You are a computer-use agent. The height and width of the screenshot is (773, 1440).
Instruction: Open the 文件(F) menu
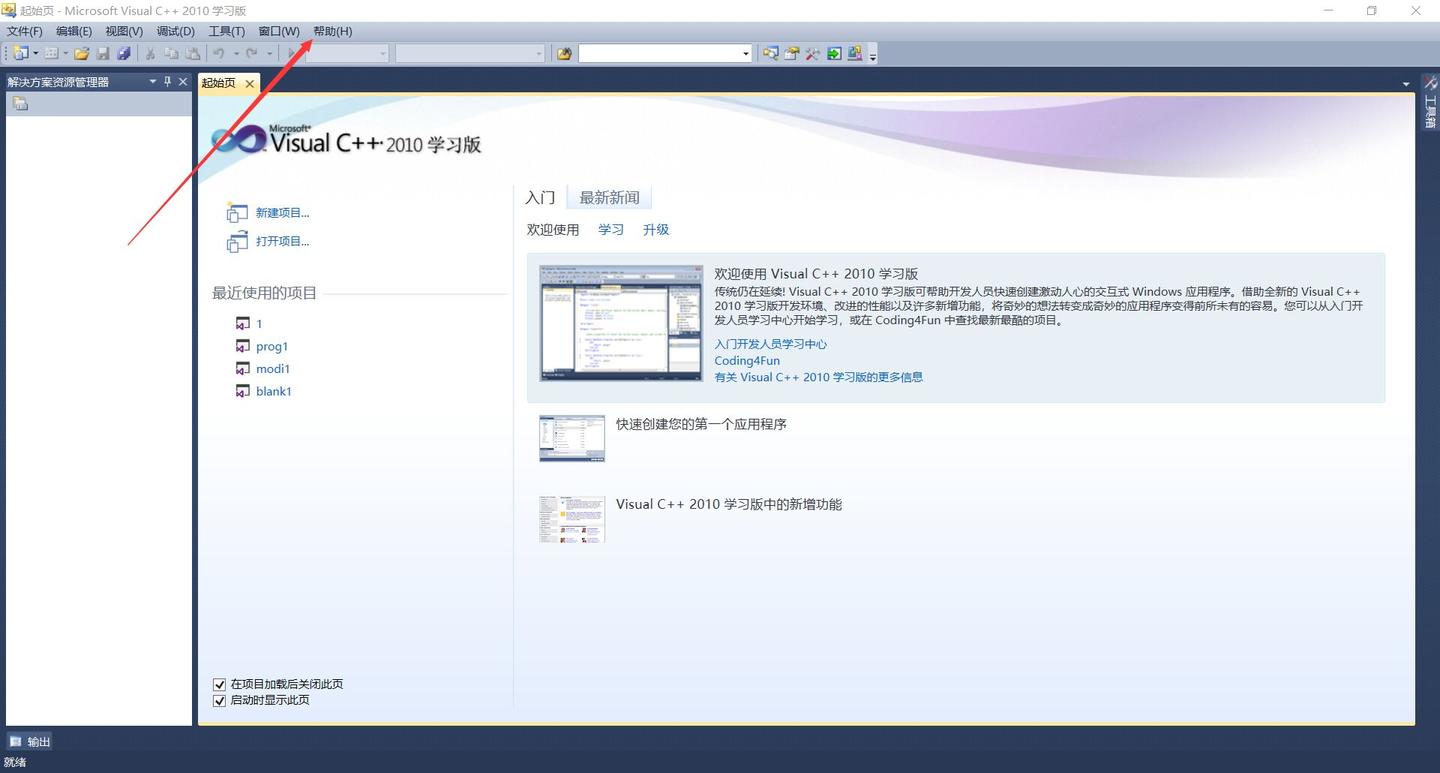click(x=24, y=31)
